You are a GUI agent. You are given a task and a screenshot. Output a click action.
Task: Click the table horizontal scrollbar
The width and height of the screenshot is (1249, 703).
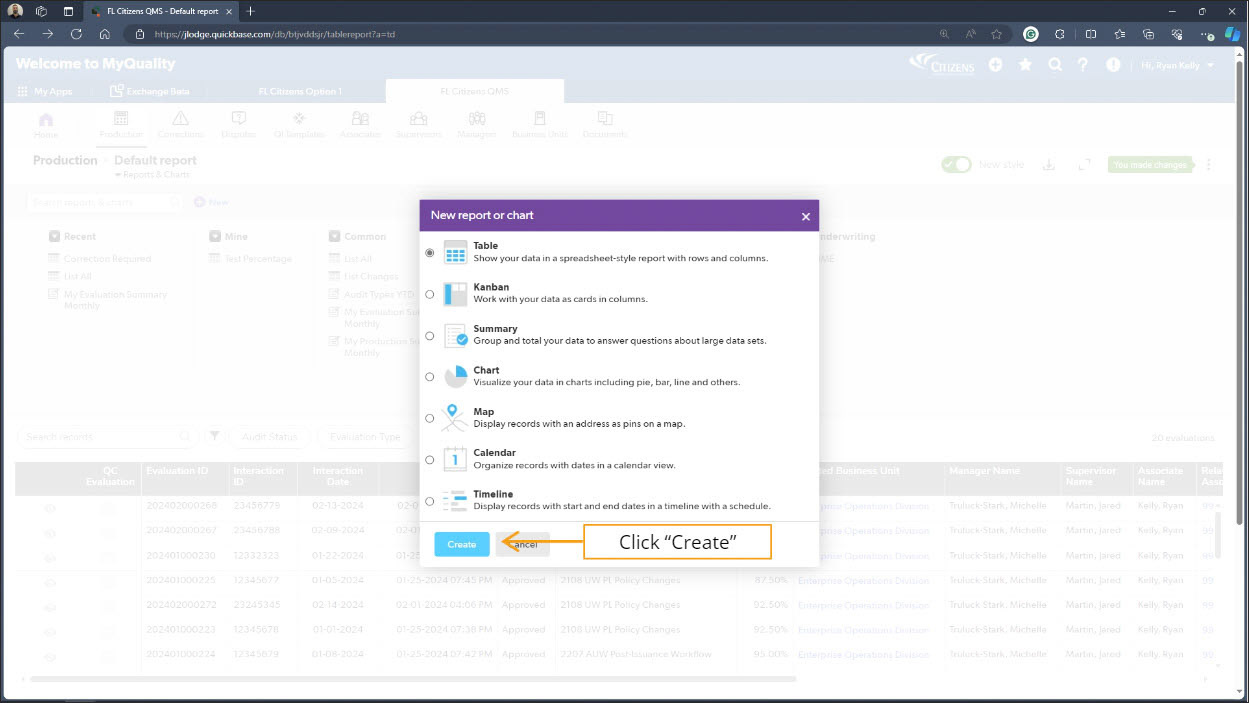click(x=413, y=680)
